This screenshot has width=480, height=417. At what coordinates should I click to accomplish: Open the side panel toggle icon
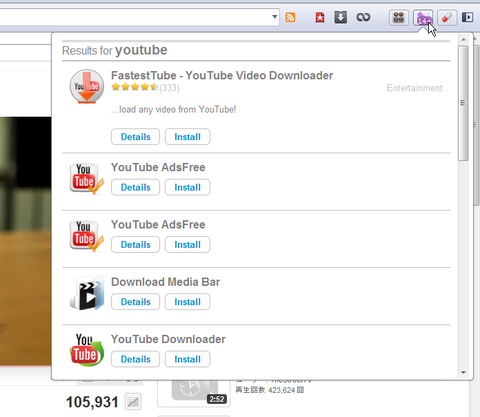tap(467, 17)
